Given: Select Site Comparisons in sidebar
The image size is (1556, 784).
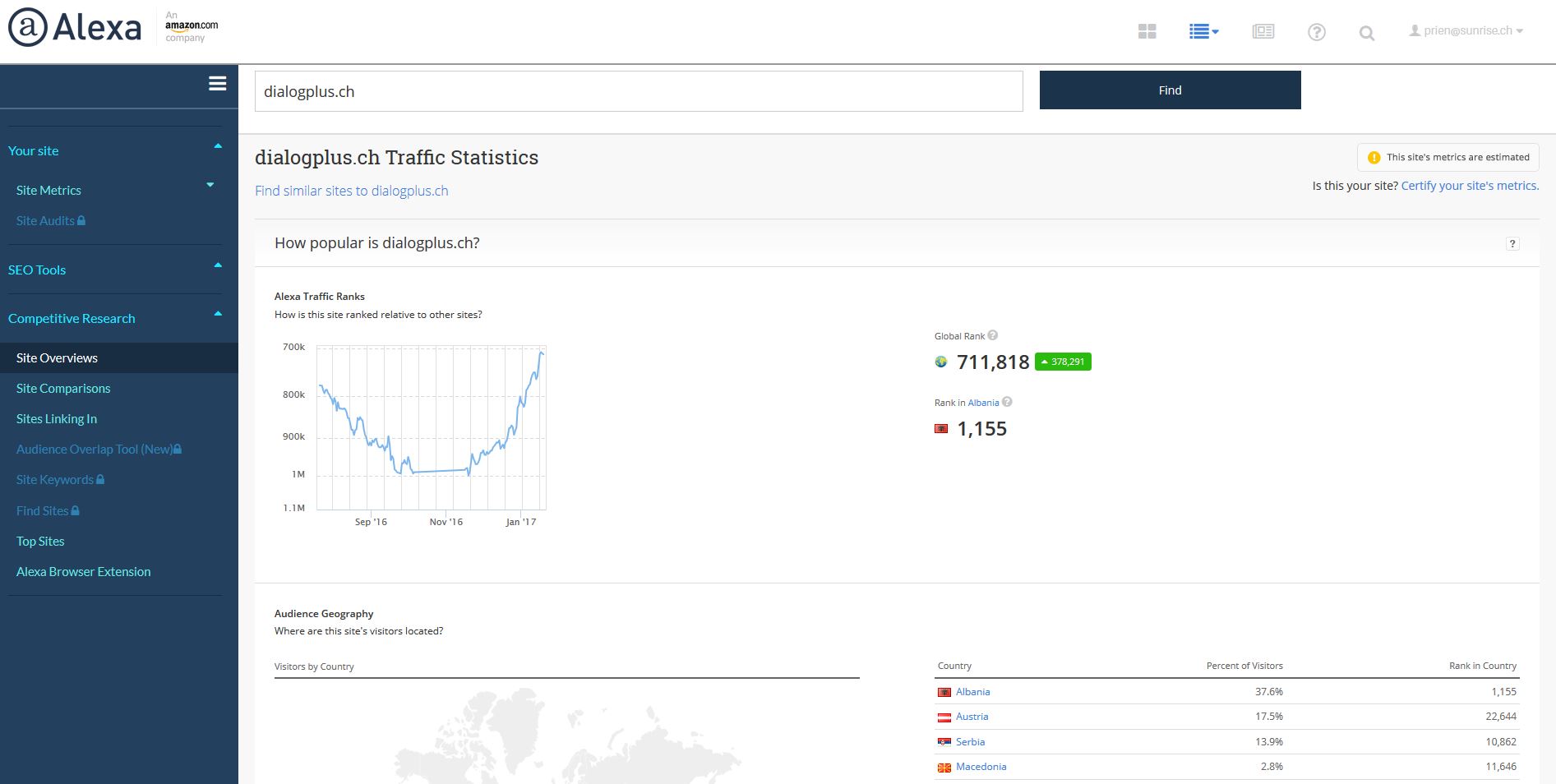Looking at the screenshot, I should (63, 388).
